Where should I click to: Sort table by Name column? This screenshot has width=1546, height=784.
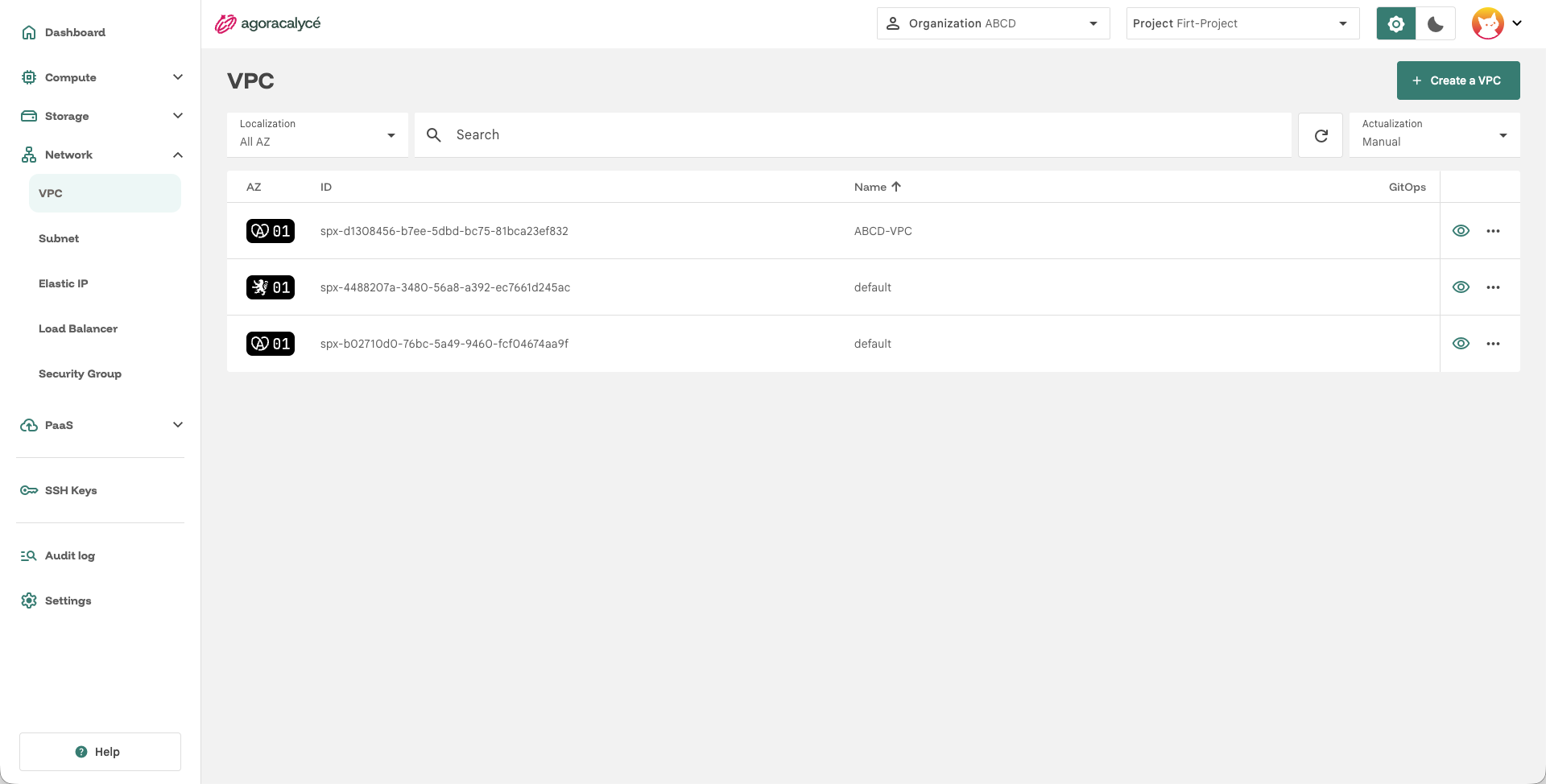(878, 187)
